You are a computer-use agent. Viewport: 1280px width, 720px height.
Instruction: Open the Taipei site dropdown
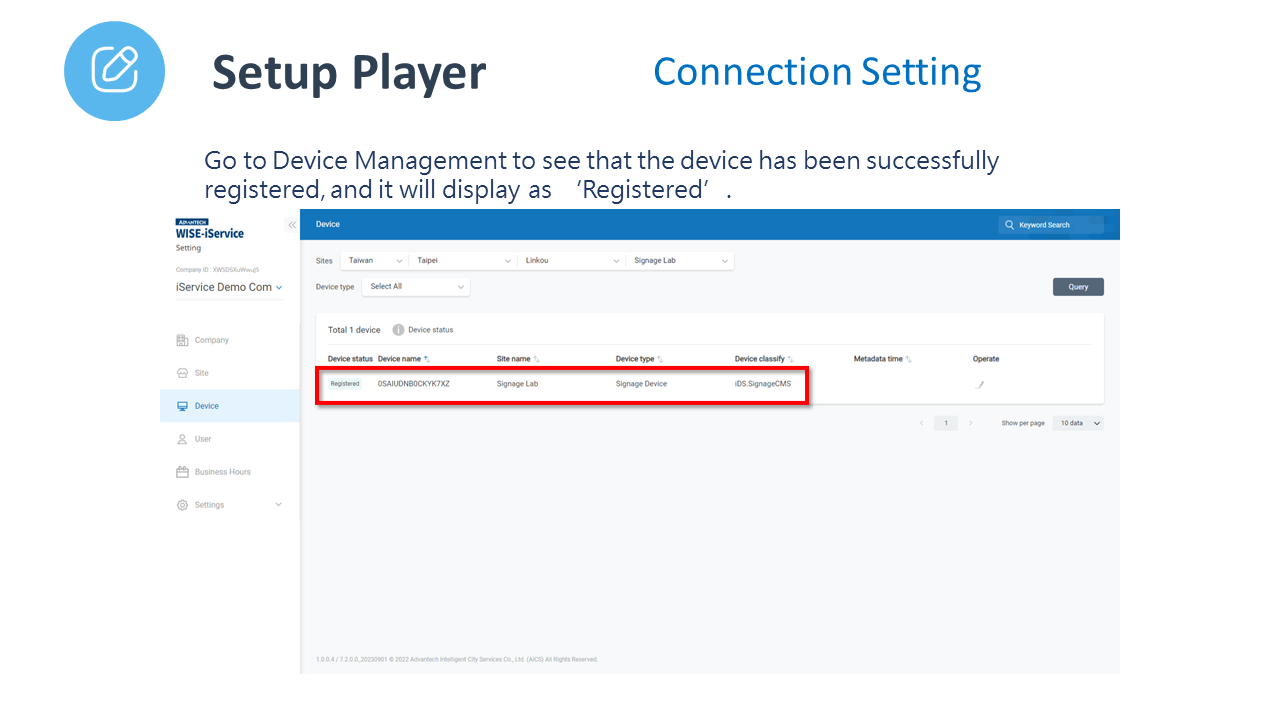[463, 261]
